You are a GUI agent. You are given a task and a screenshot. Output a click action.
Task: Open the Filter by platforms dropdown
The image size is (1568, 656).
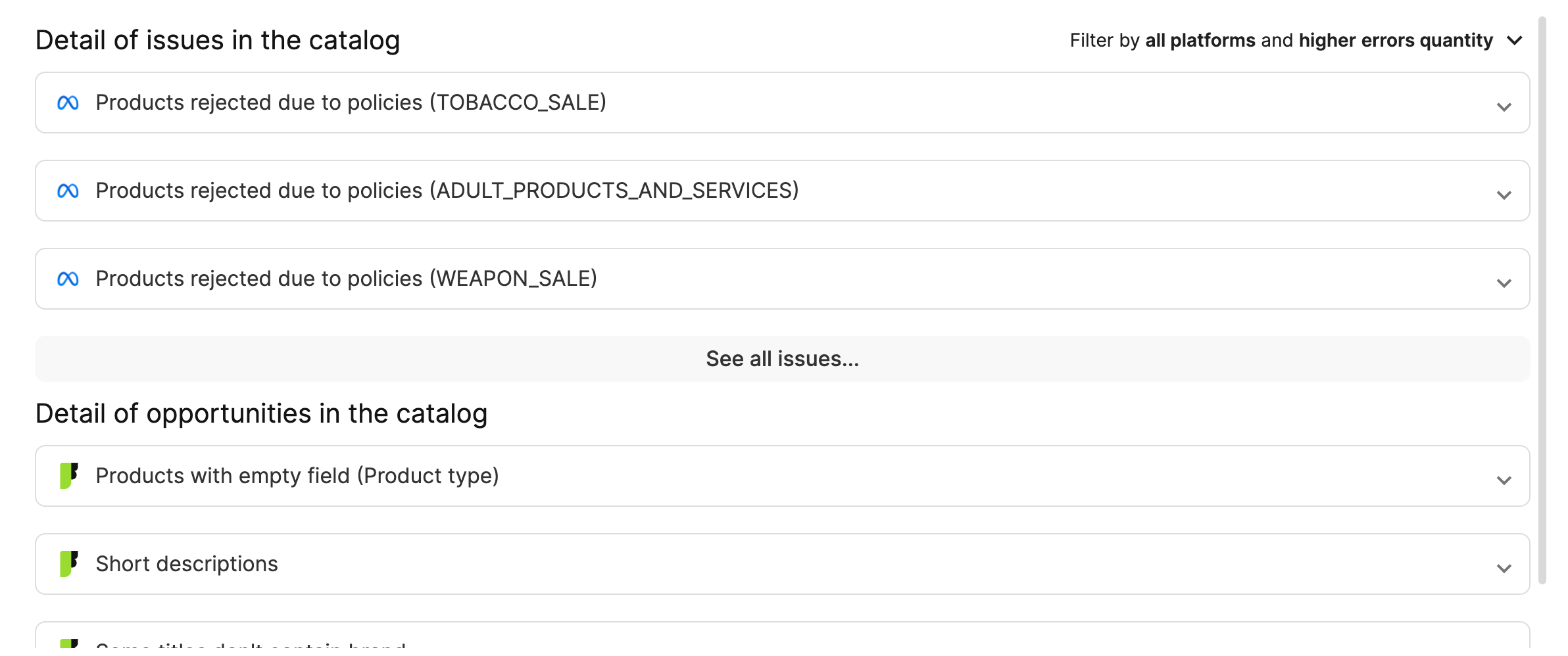tap(1296, 40)
